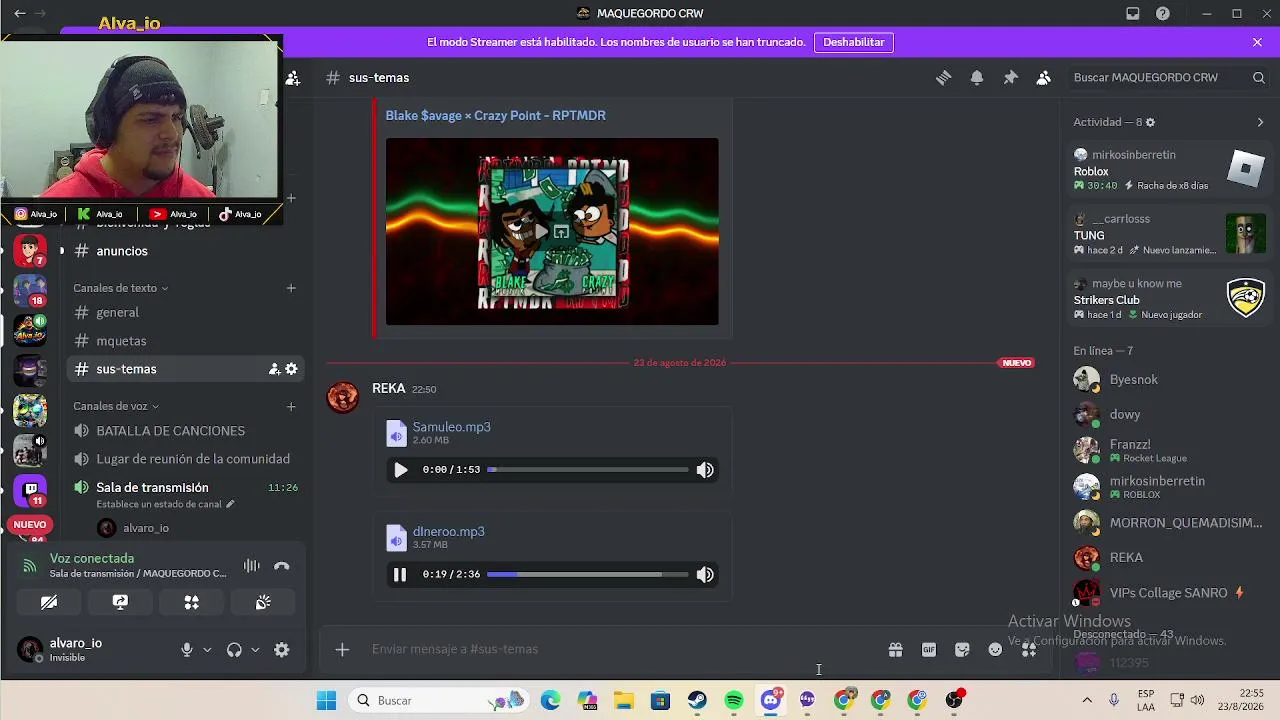Open the emoji picker

click(x=995, y=650)
